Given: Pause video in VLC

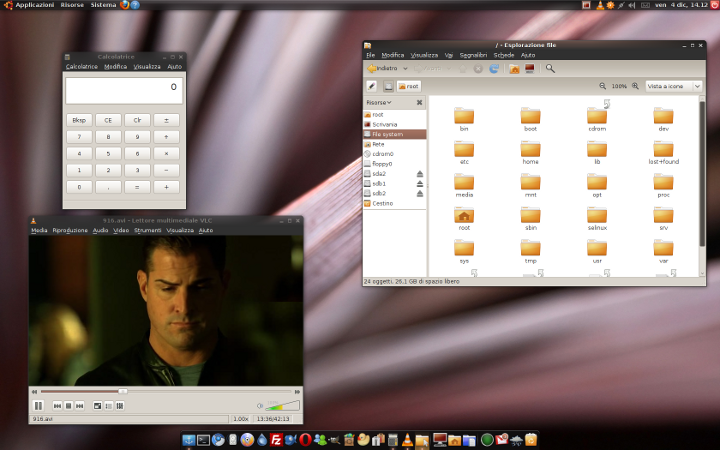Looking at the screenshot, I should pyautogui.click(x=39, y=405).
